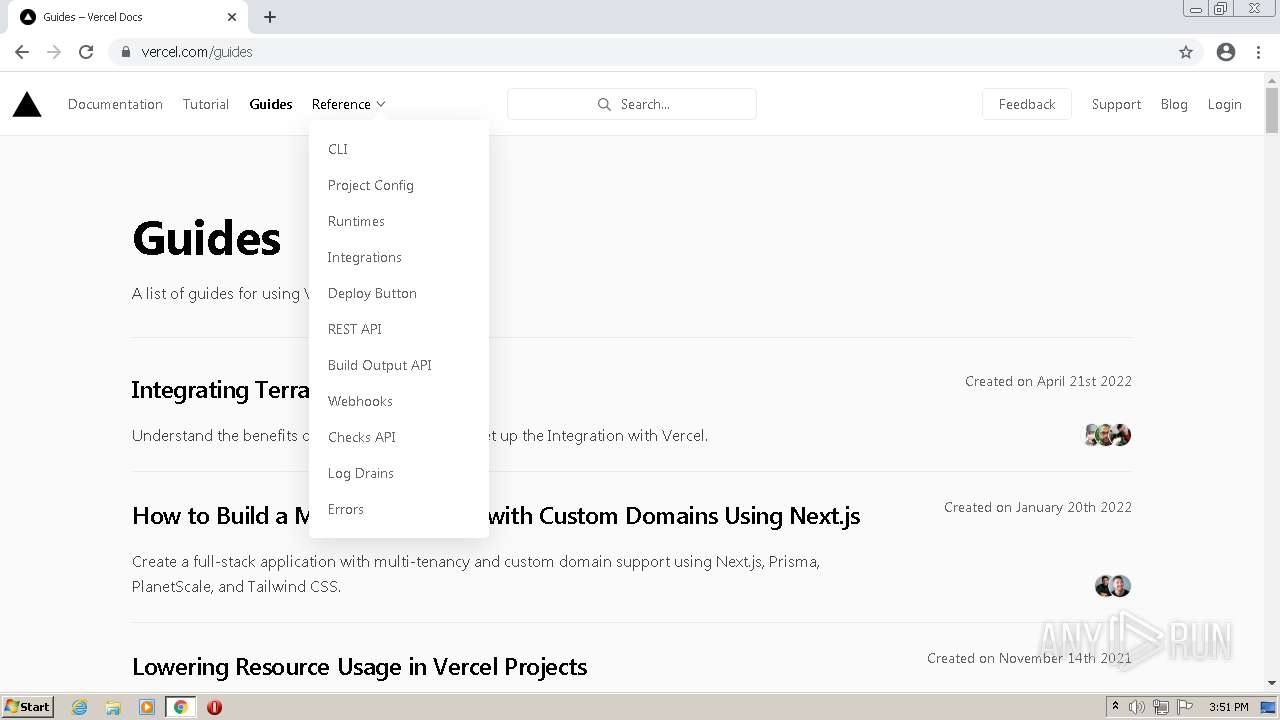
Task: Choose Deploy Button in Reference menu
Action: tap(372, 293)
